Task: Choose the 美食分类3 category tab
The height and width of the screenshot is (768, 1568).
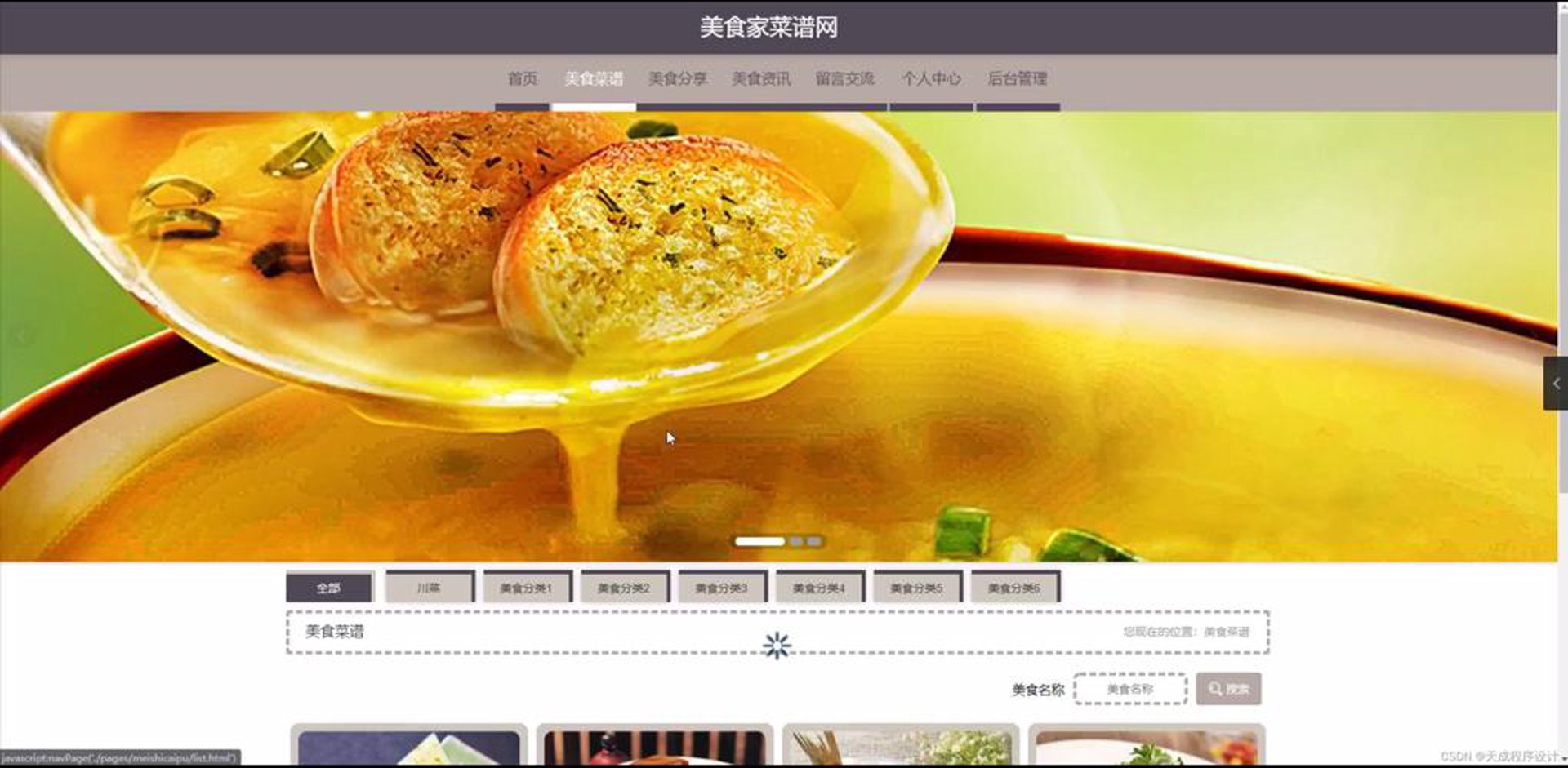Action: click(x=722, y=588)
